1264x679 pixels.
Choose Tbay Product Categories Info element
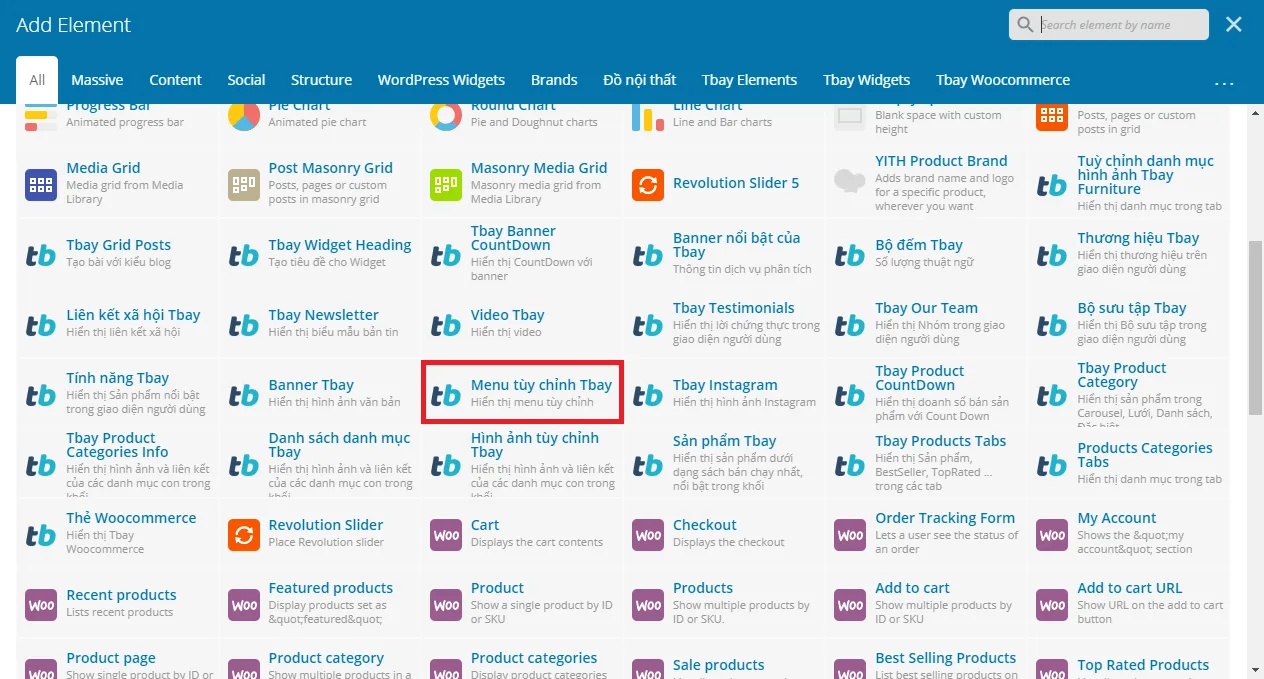tap(118, 465)
